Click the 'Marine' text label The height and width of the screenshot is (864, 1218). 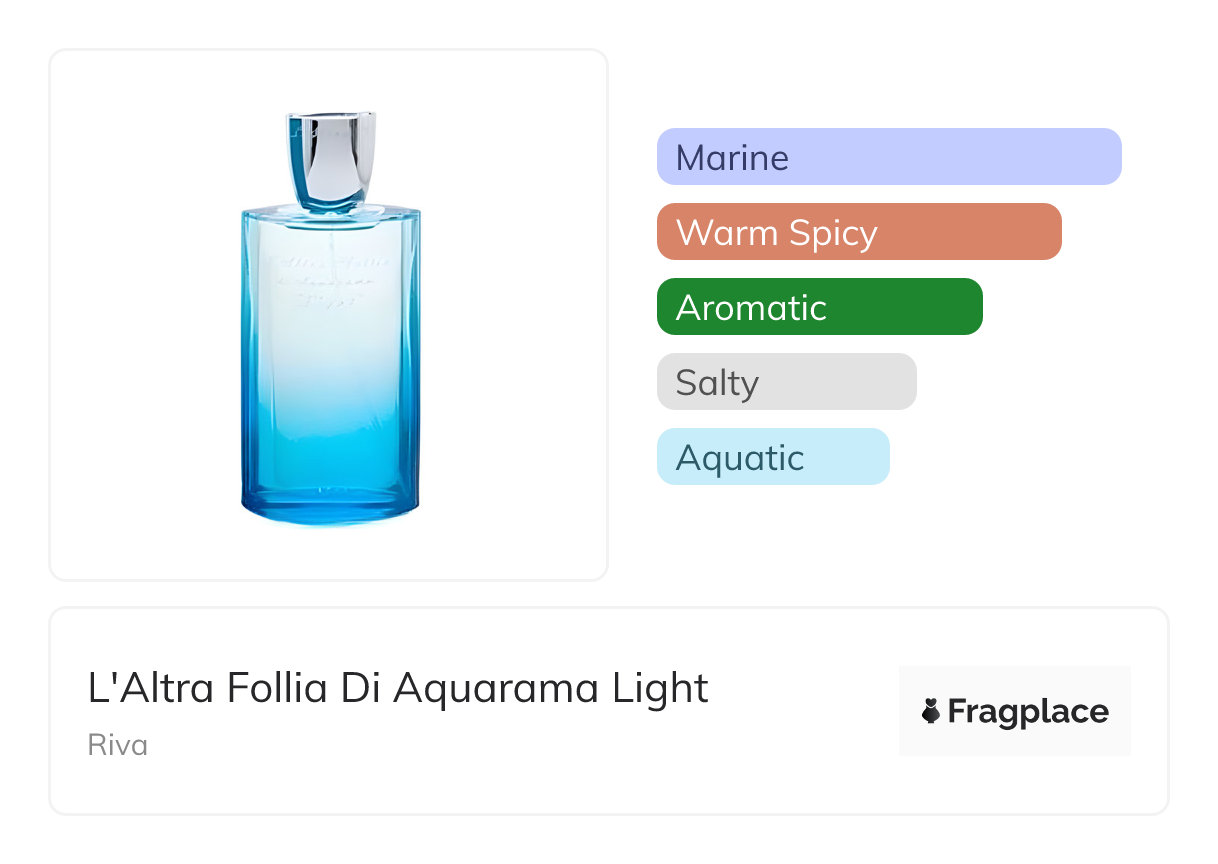click(732, 157)
